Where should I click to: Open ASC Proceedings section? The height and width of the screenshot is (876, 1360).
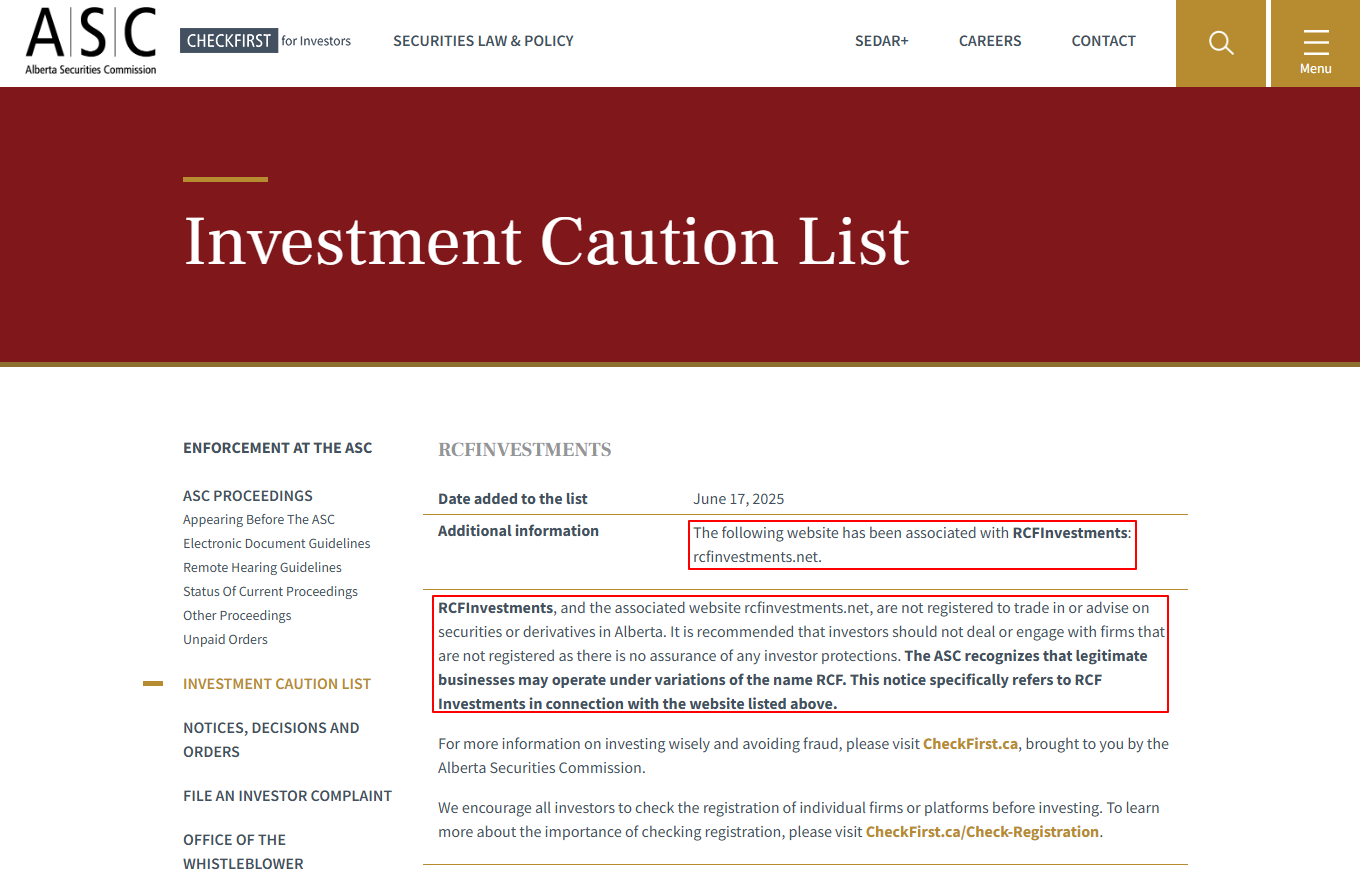pos(248,496)
